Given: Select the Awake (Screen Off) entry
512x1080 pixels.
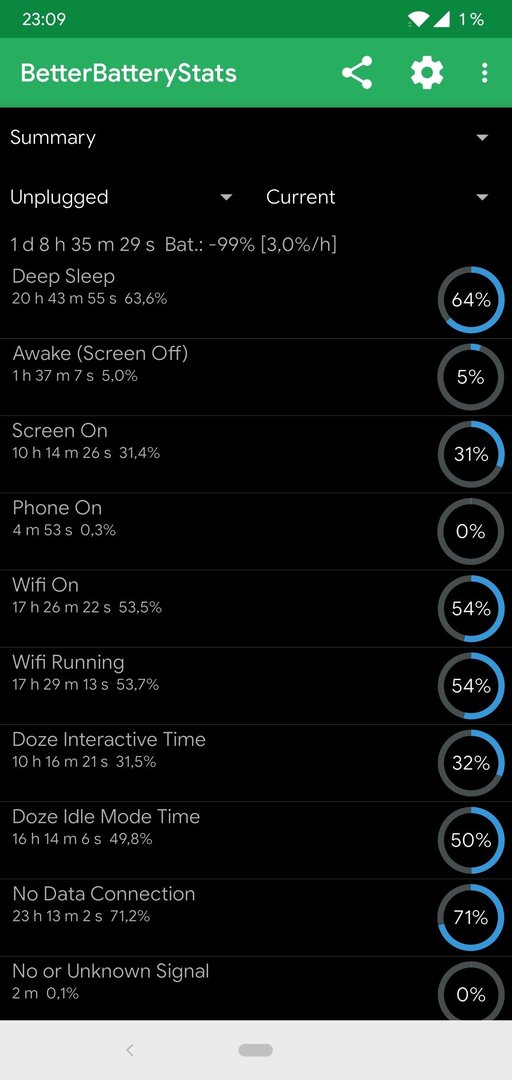Looking at the screenshot, I should 256,377.
